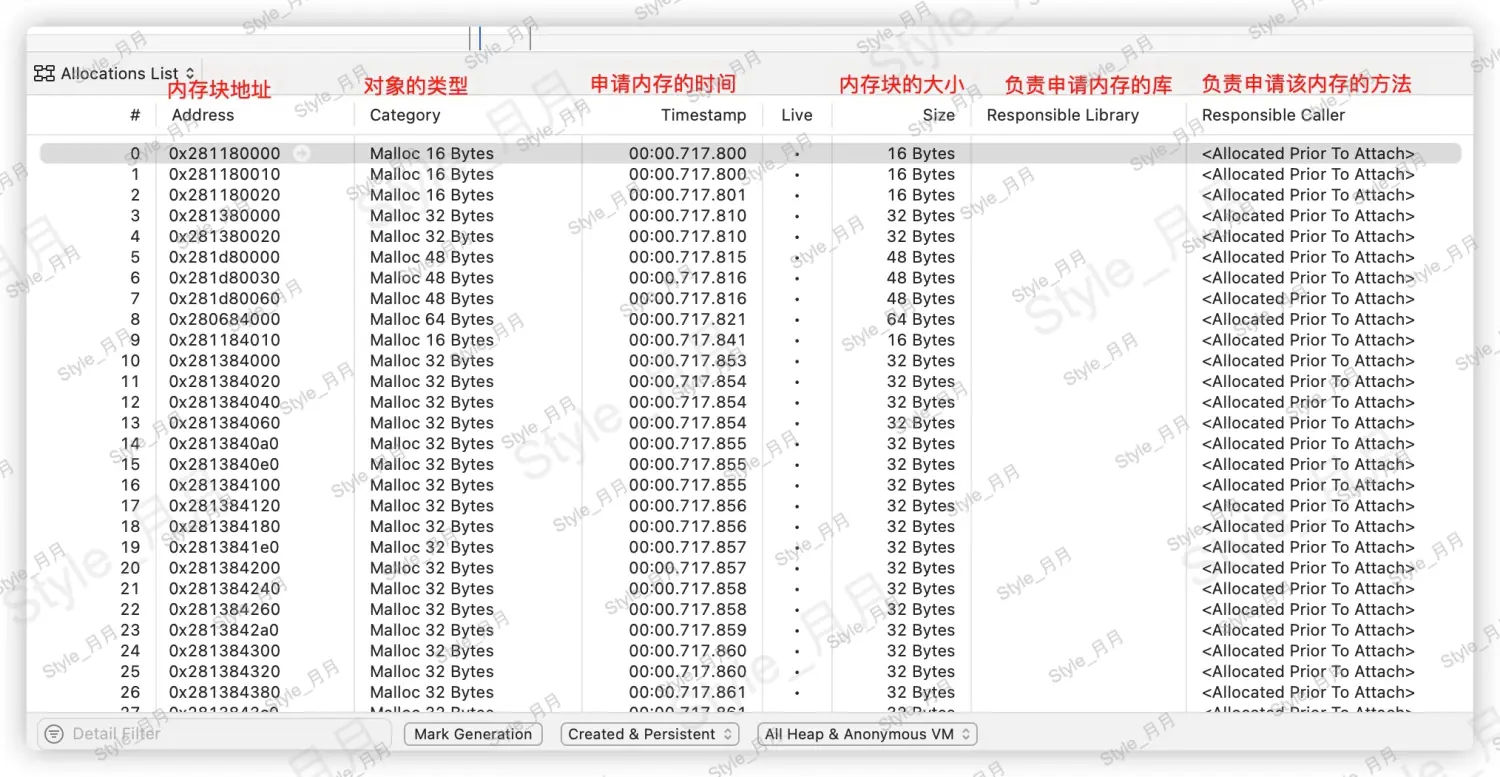
Task: Select row 16 with address 0x281384100
Action: point(225,485)
